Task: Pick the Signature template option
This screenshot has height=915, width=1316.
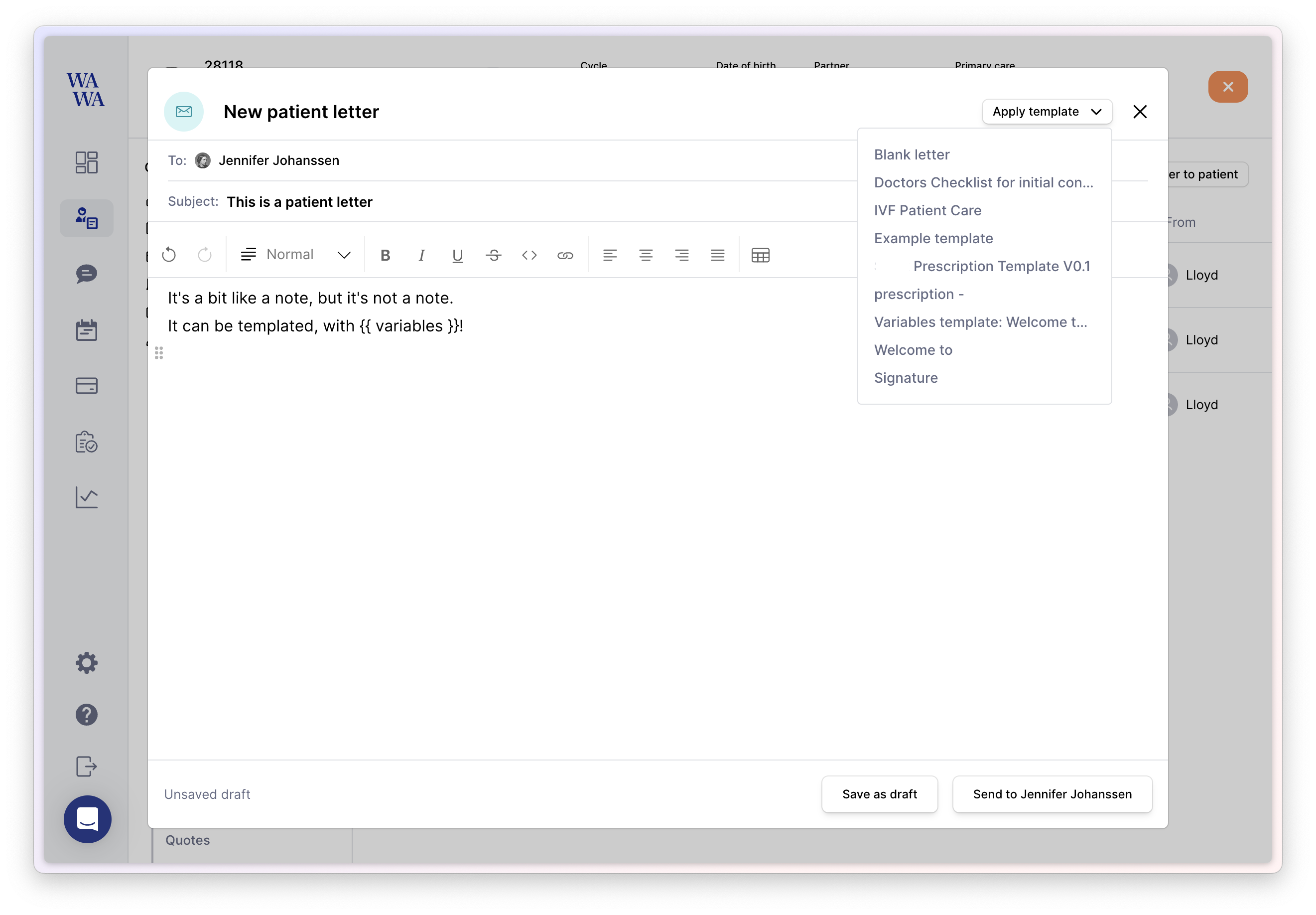Action: [x=906, y=378]
